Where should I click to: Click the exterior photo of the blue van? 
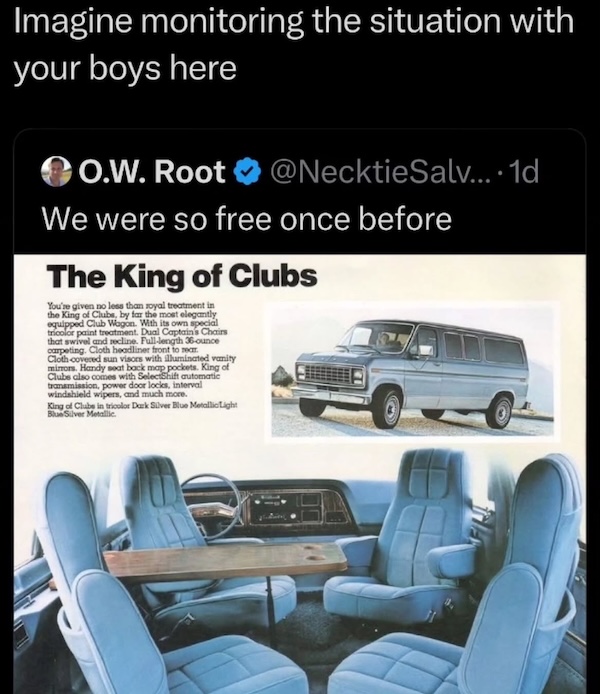415,371
